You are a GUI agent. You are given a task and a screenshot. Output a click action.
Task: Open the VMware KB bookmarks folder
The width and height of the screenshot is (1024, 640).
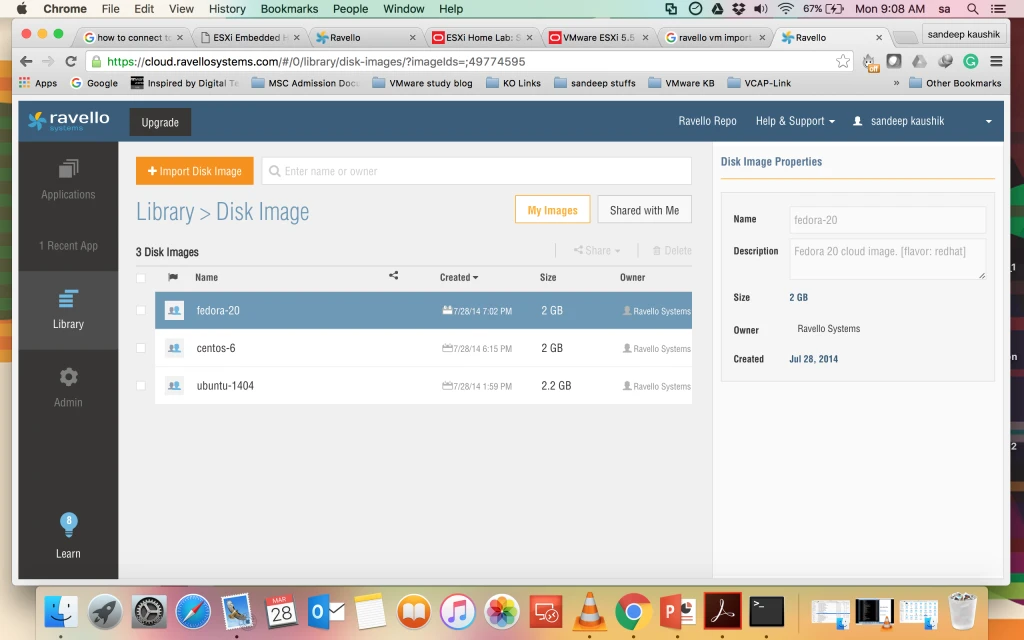click(x=681, y=83)
